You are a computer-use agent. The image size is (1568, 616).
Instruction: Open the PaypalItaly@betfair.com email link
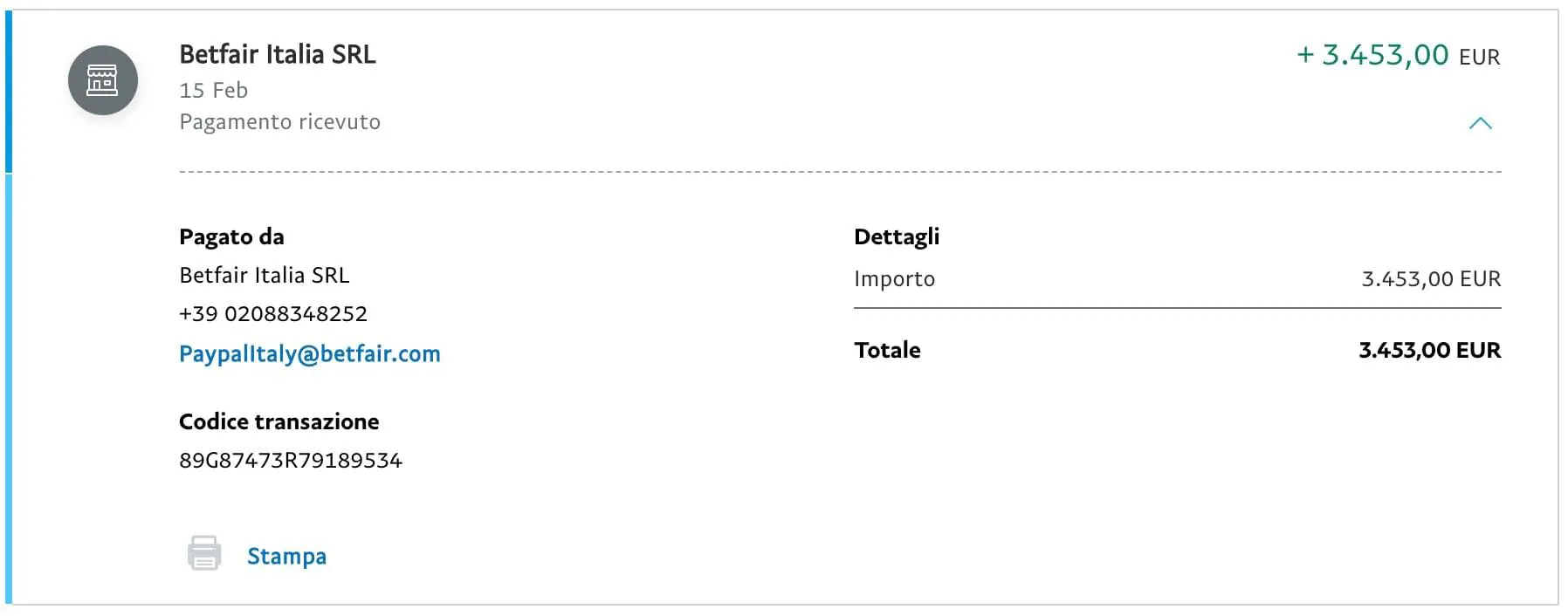point(310,353)
